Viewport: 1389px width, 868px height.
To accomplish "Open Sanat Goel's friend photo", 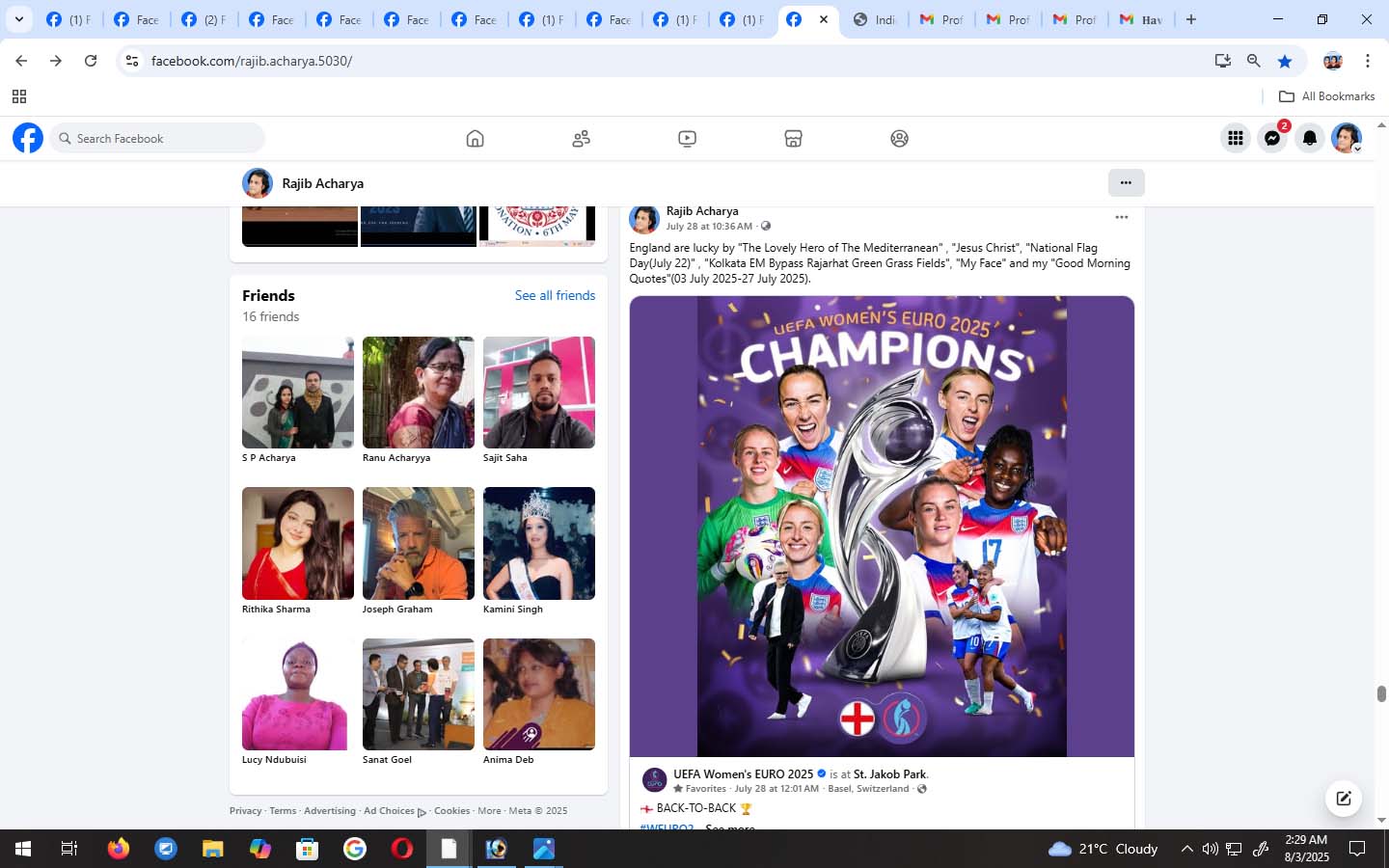I will click(419, 694).
